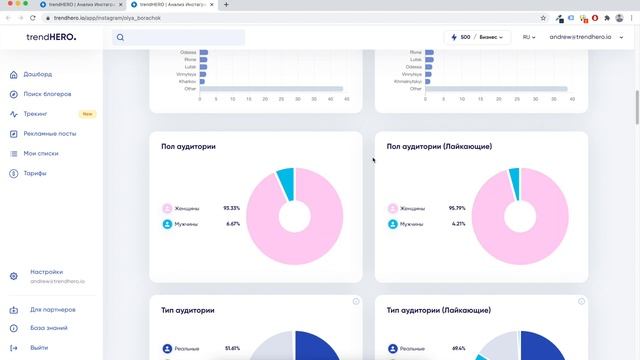Expand the andrew@trendhero.io account menu
The height and width of the screenshot is (360, 640).
(586, 37)
